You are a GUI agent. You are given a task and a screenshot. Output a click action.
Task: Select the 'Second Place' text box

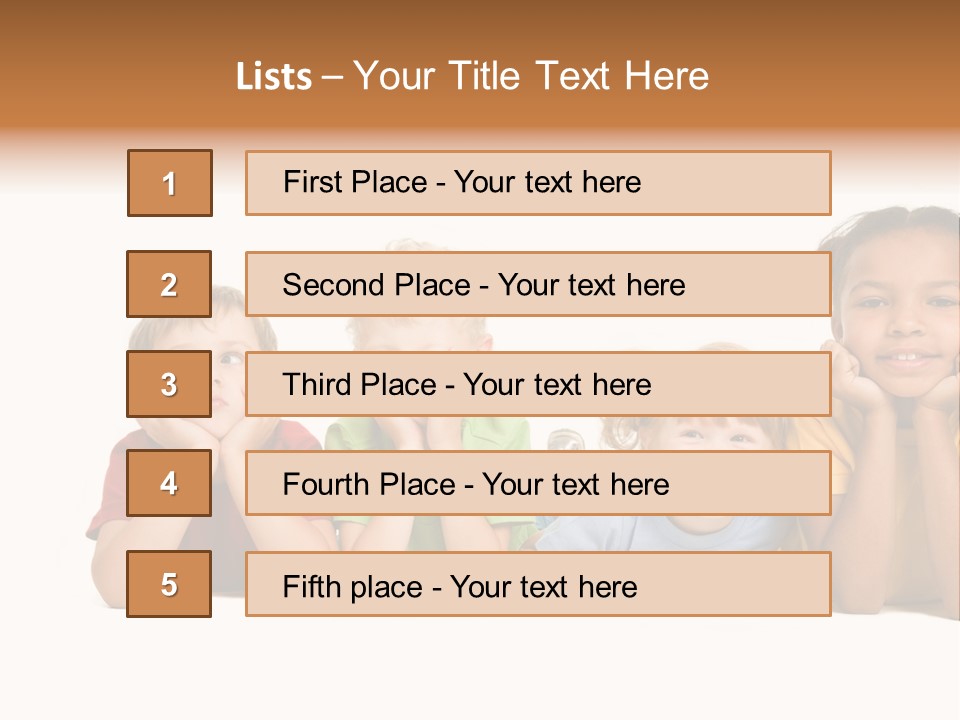tap(538, 284)
